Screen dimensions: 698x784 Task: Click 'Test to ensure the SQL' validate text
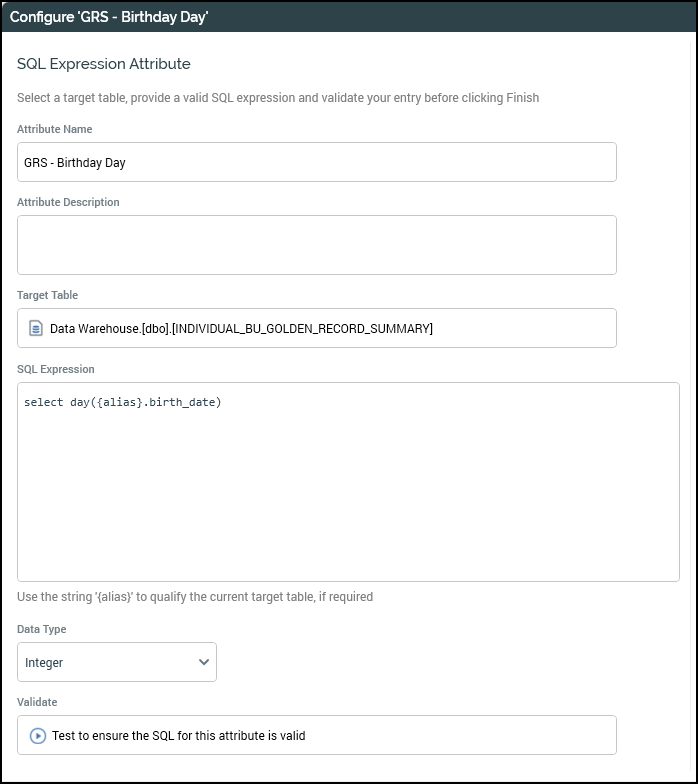[x=178, y=736]
